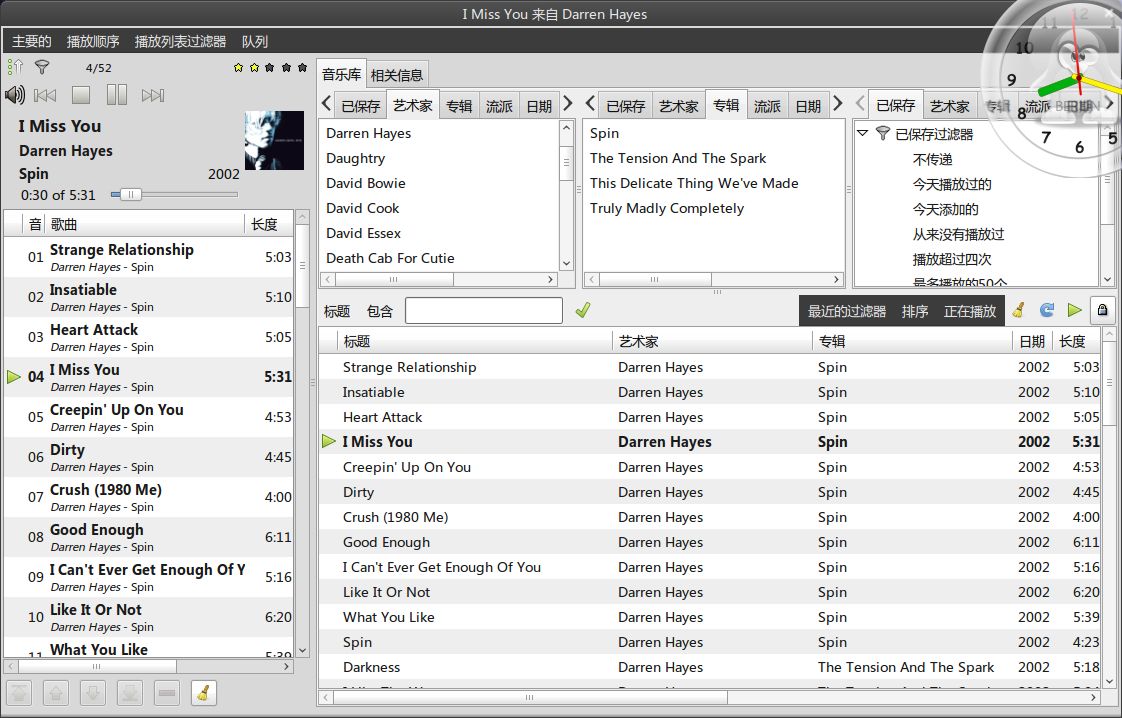
Task: Open the 最近的过滤器 dropdown
Action: tap(847, 311)
